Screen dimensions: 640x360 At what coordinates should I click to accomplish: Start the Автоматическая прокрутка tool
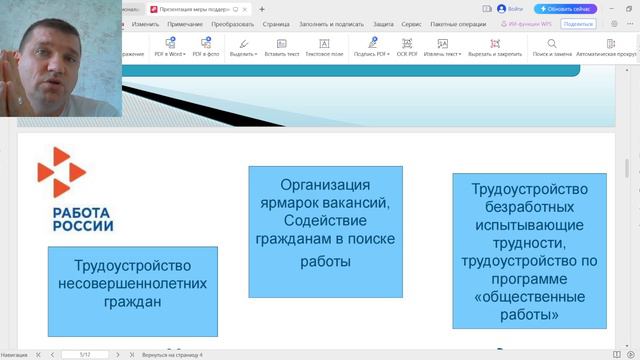click(607, 47)
